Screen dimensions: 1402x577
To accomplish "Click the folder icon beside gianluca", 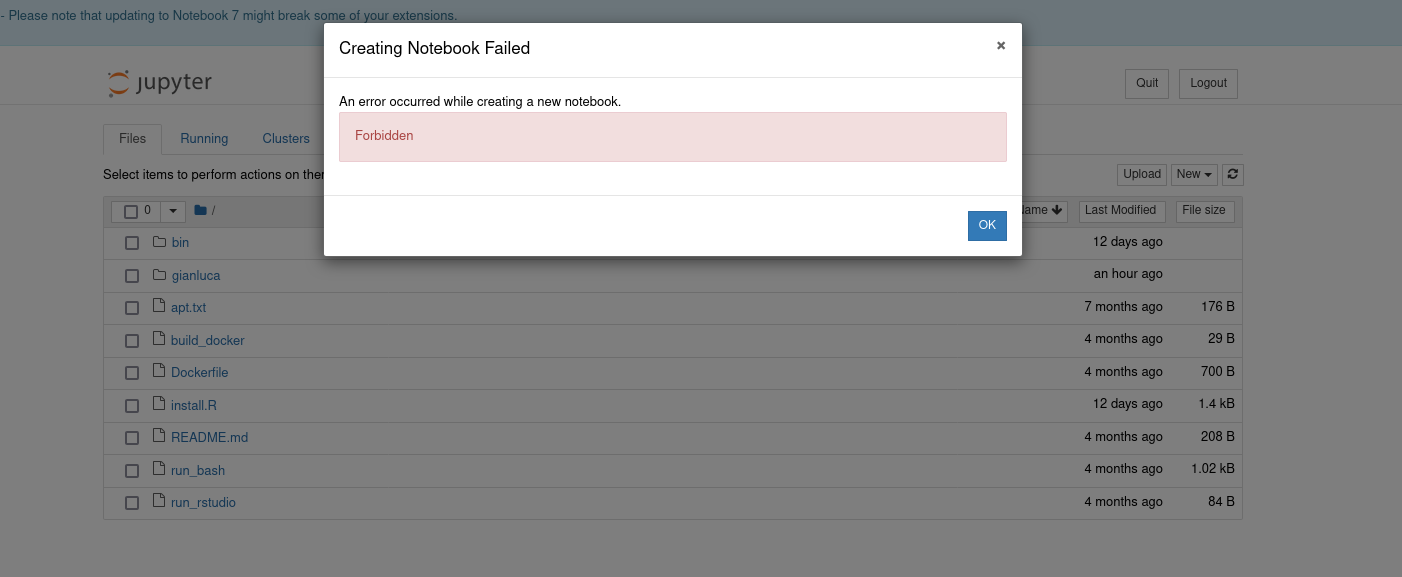I will [x=158, y=274].
